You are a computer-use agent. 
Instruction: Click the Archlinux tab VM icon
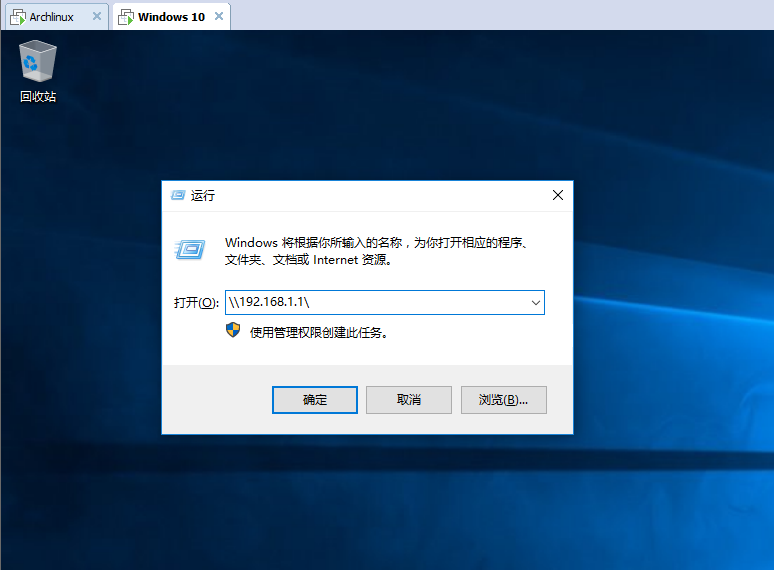[18, 17]
